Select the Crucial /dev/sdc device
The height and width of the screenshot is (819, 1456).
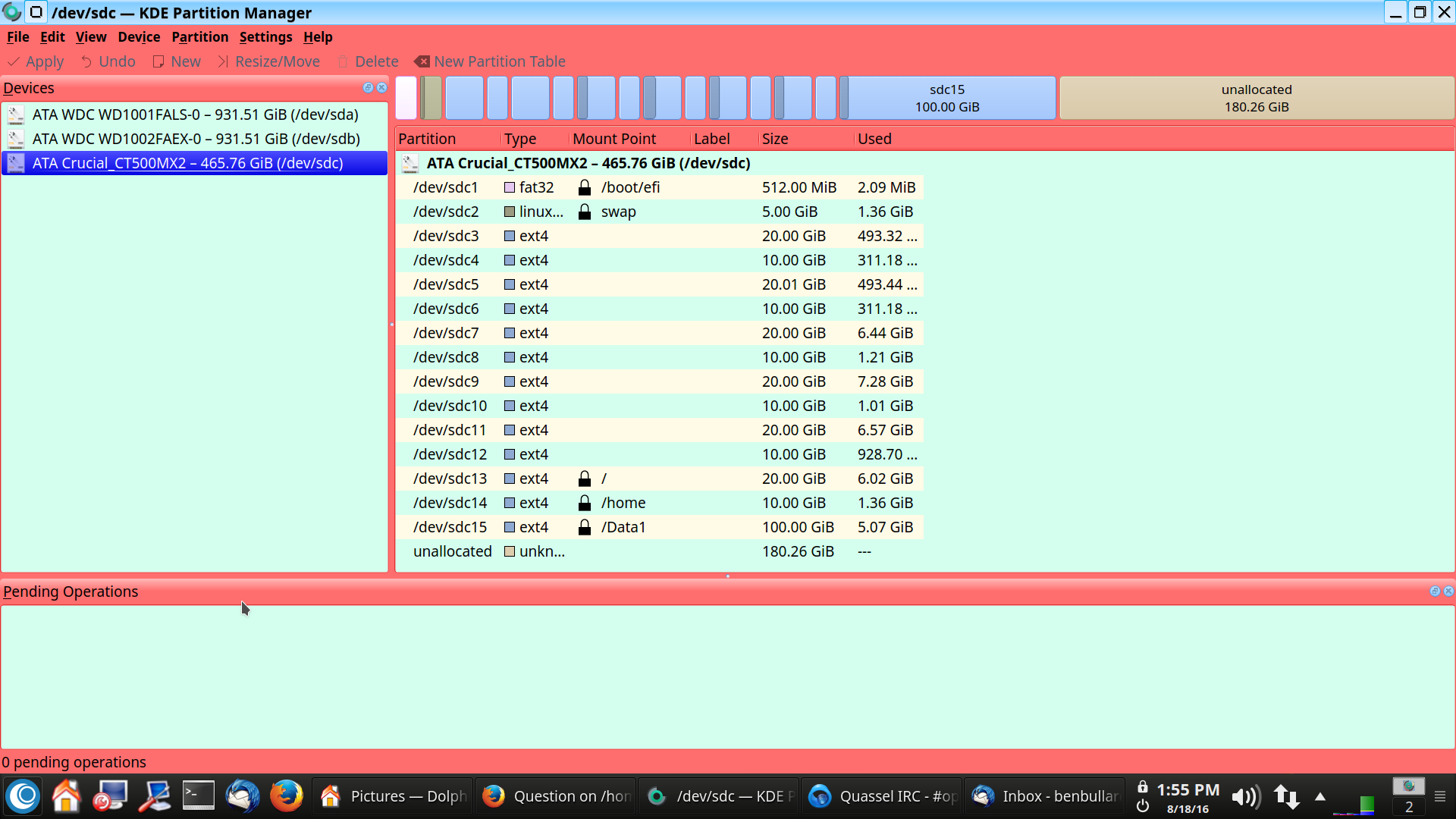pos(194,163)
